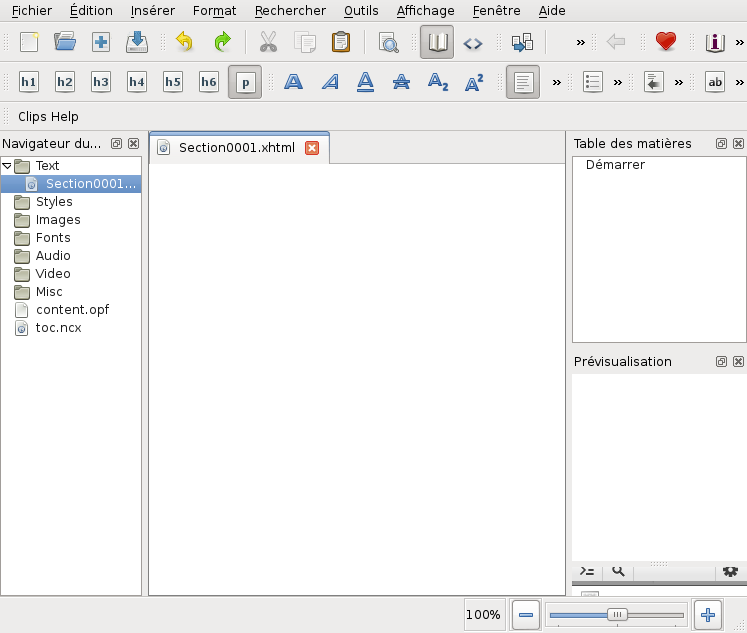Image resolution: width=747 pixels, height=633 pixels.
Task: Apply strikethrough formatting icon
Action: [x=401, y=82]
